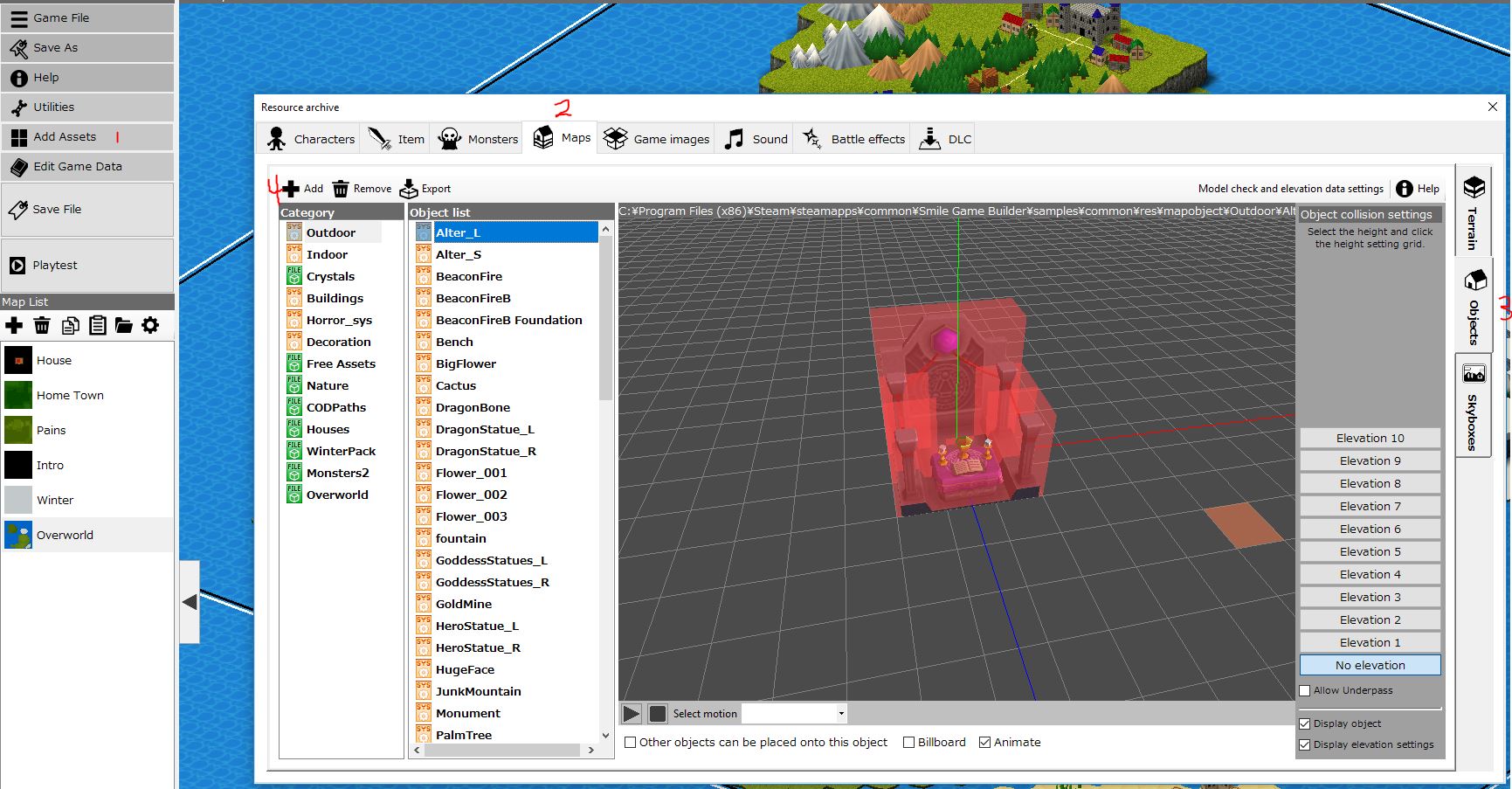
Task: Toggle Other objects can be placed checkbox
Action: coord(630,743)
